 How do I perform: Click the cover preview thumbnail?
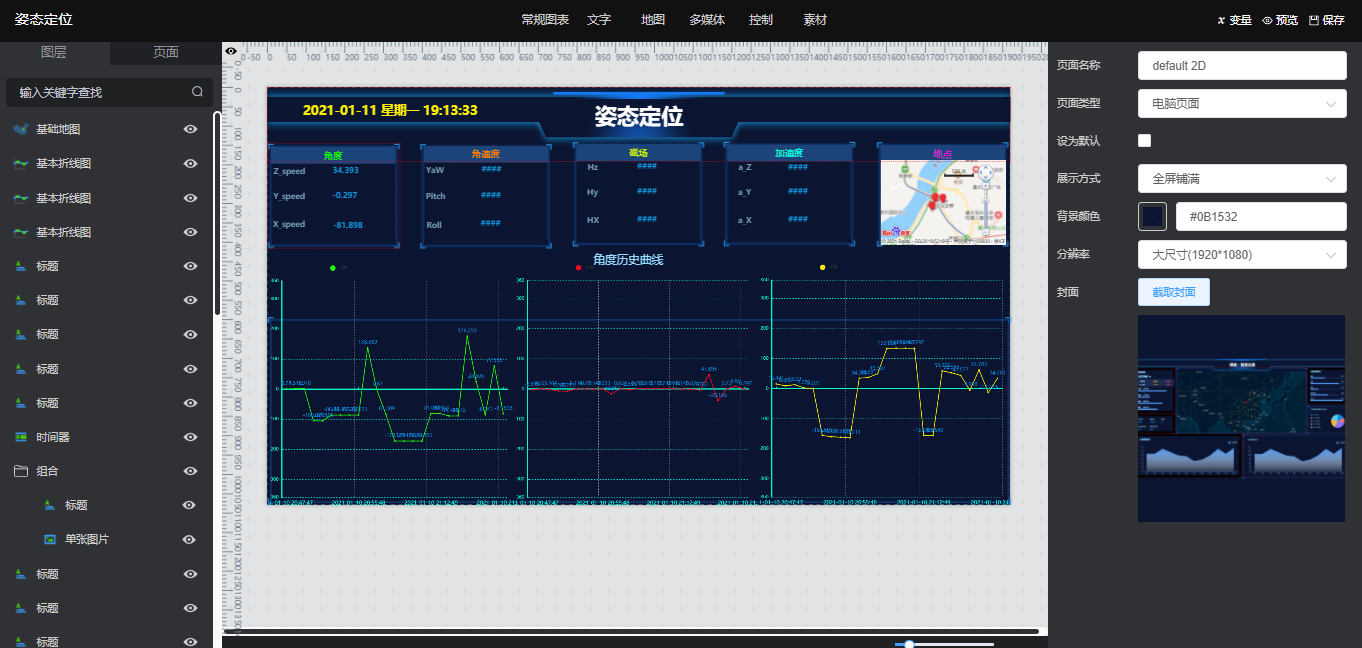coord(1241,418)
